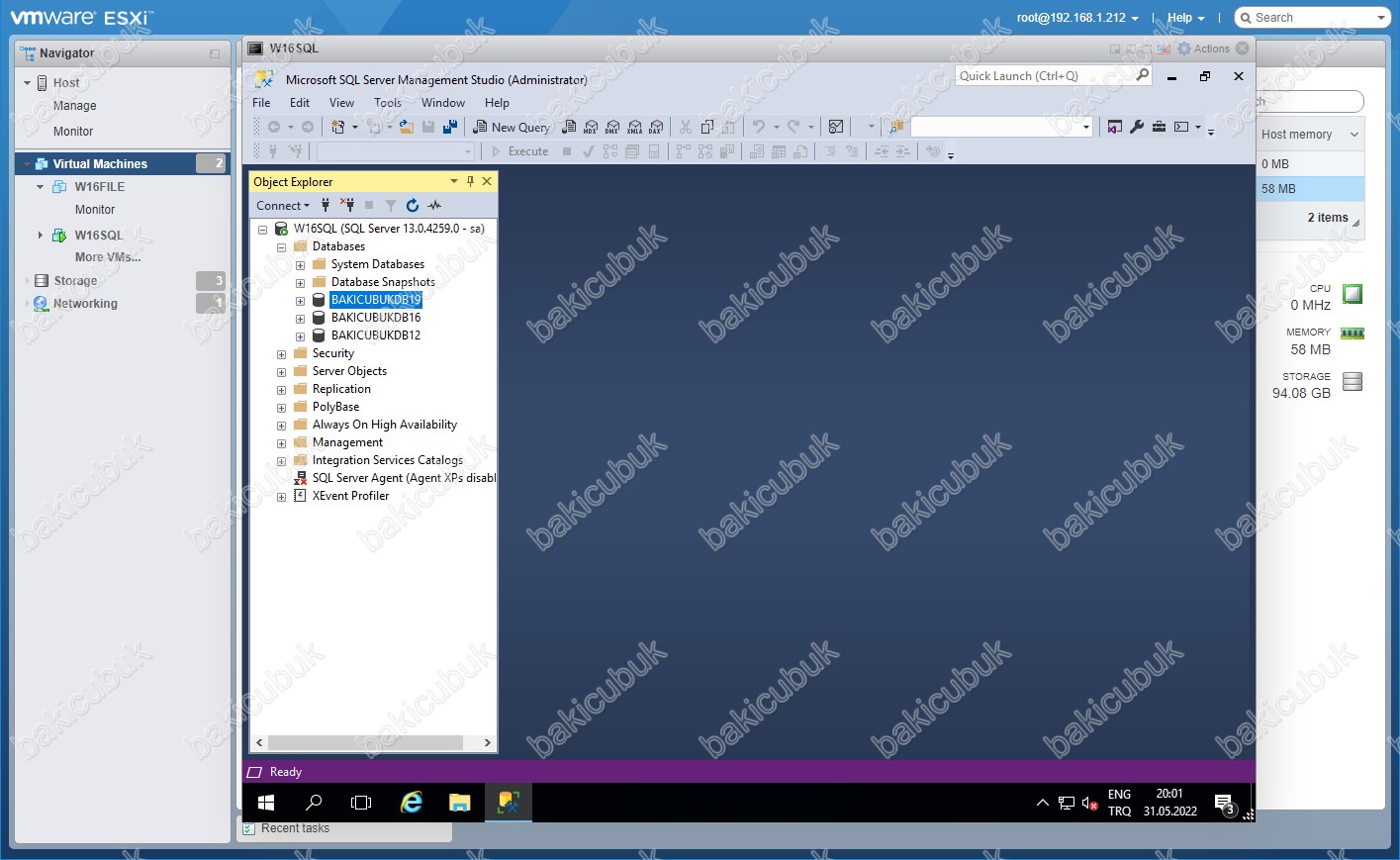Image resolution: width=1400 pixels, height=860 pixels.
Task: Click the New Query toolbar button
Action: click(512, 127)
